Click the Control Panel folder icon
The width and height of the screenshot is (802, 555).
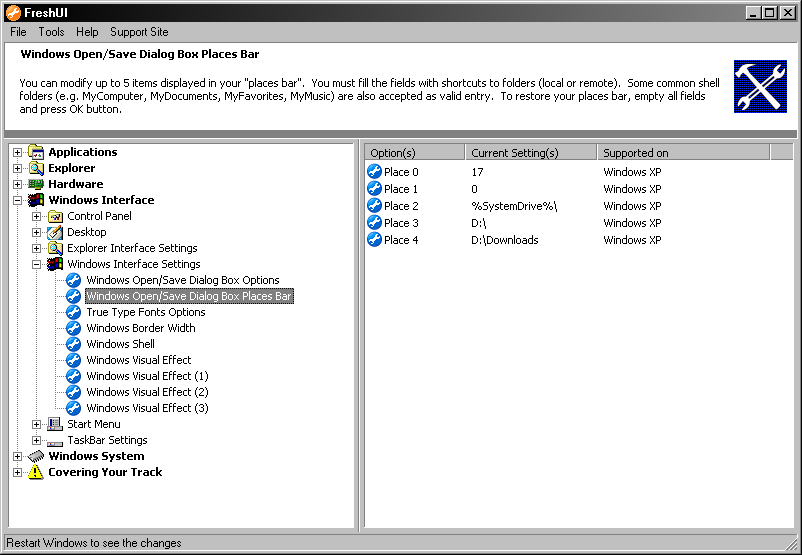click(55, 216)
